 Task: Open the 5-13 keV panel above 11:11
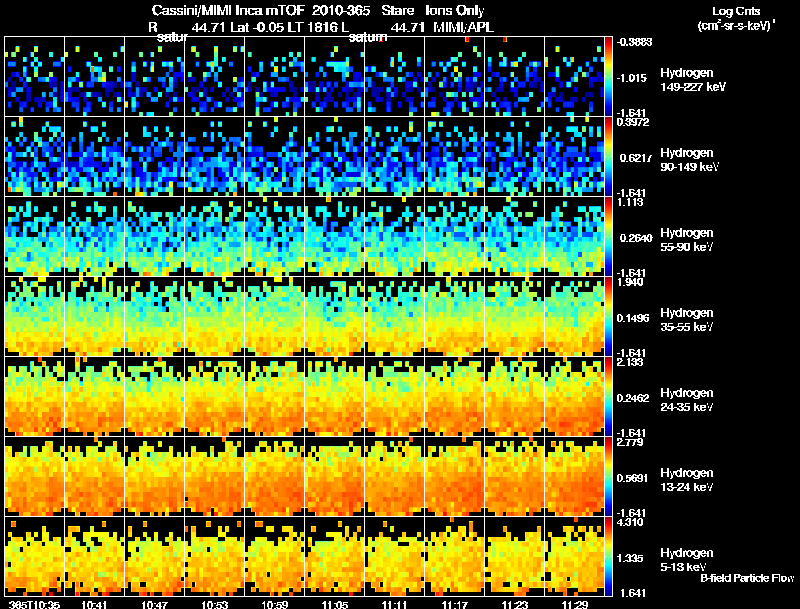coord(394,557)
